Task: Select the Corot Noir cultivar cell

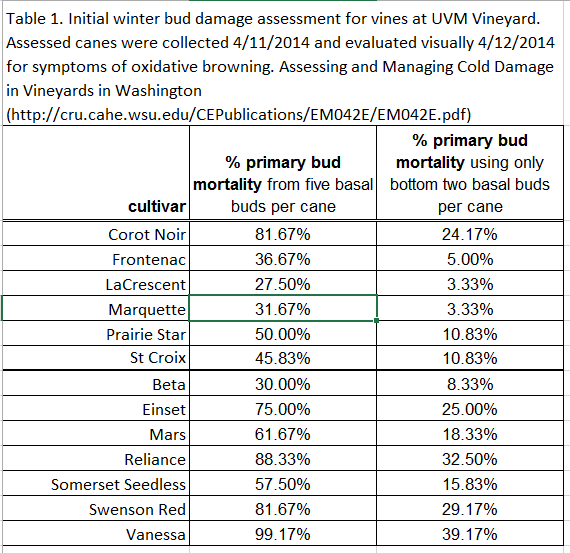Action: (96, 234)
